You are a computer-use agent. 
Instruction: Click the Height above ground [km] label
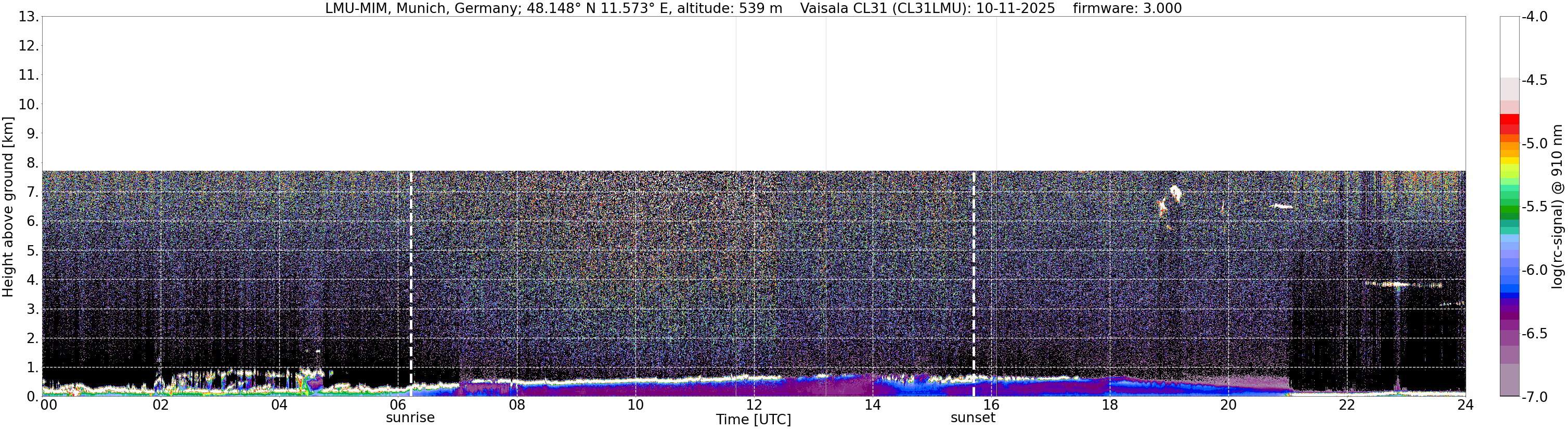(x=8, y=207)
